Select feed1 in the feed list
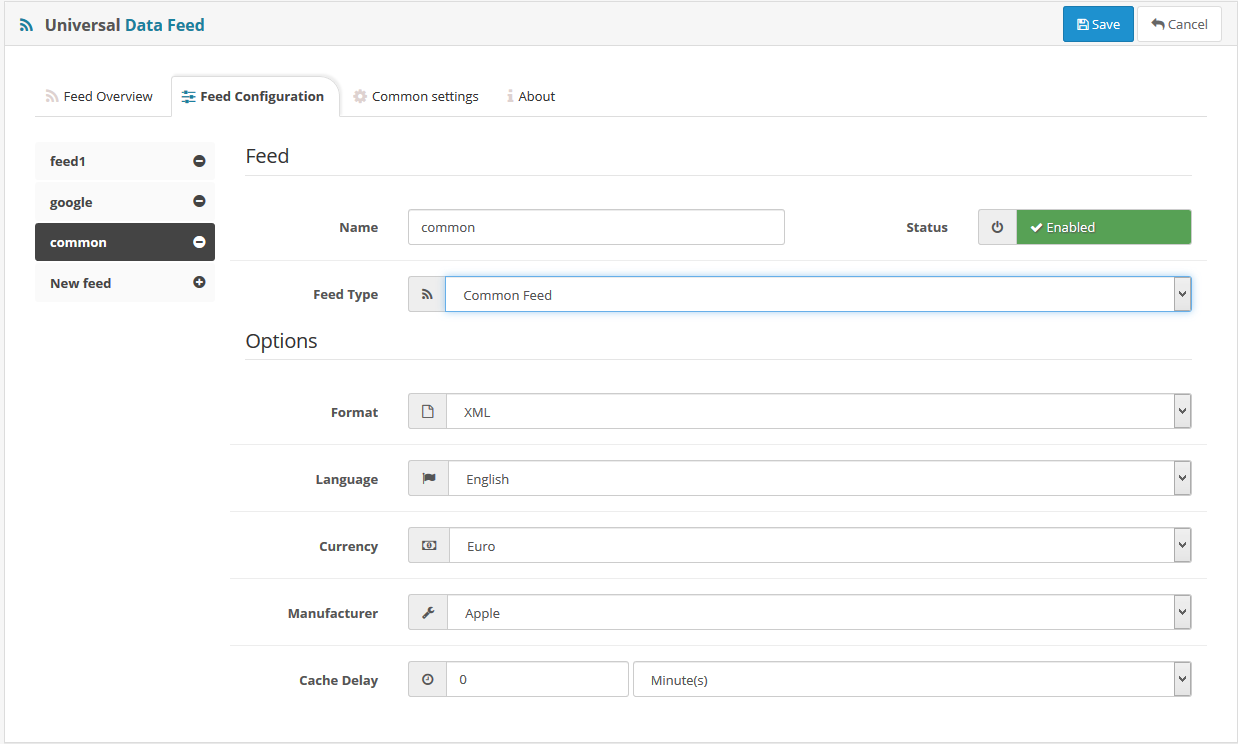Viewport: 1238px width, 744px height. coord(125,161)
